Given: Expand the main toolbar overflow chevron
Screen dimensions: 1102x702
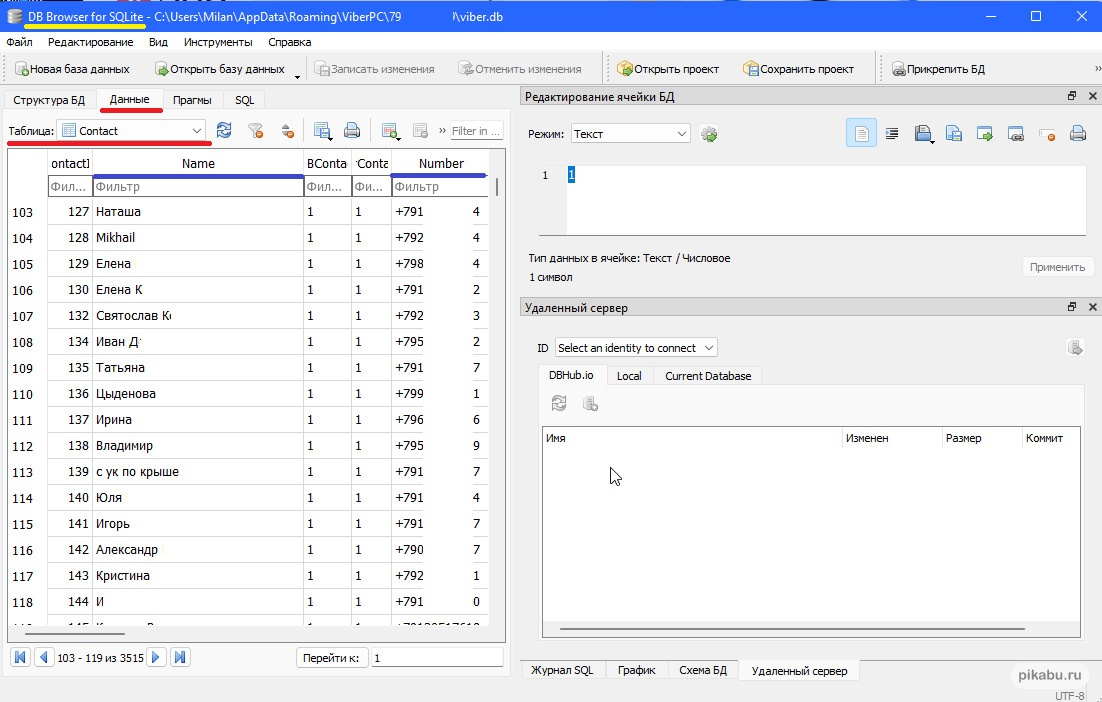Looking at the screenshot, I should (1097, 69).
